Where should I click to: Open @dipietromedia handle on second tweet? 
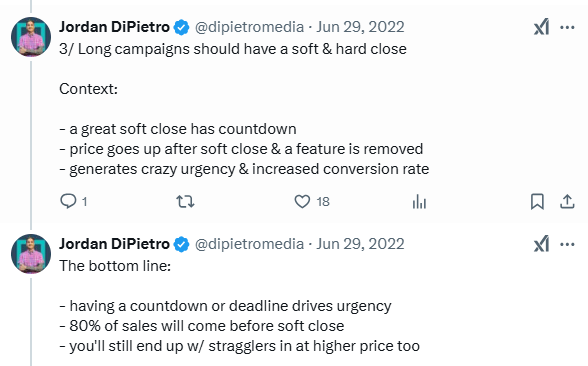click(249, 244)
